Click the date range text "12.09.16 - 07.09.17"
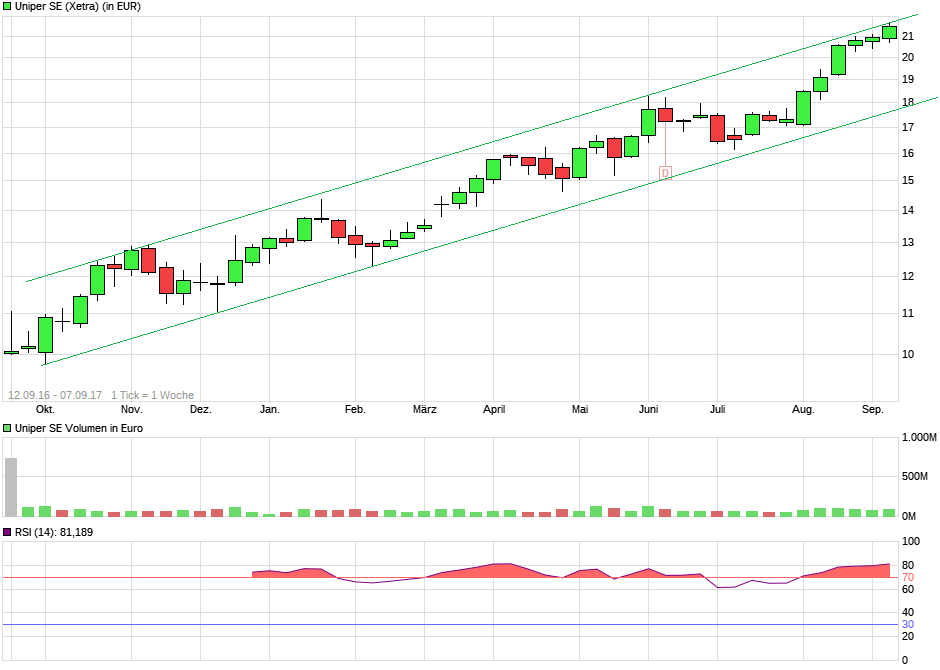 coord(55,395)
